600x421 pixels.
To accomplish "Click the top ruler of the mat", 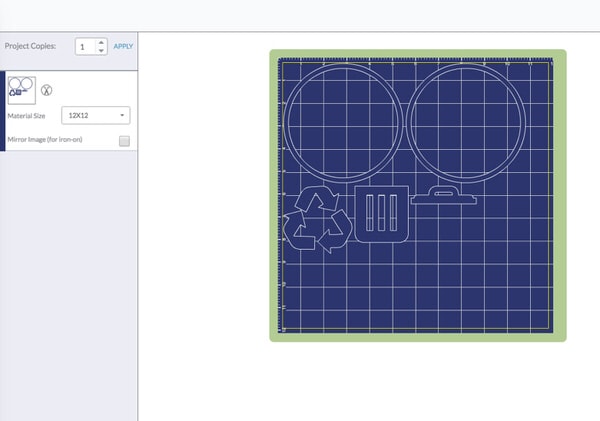I will click(x=417, y=61).
